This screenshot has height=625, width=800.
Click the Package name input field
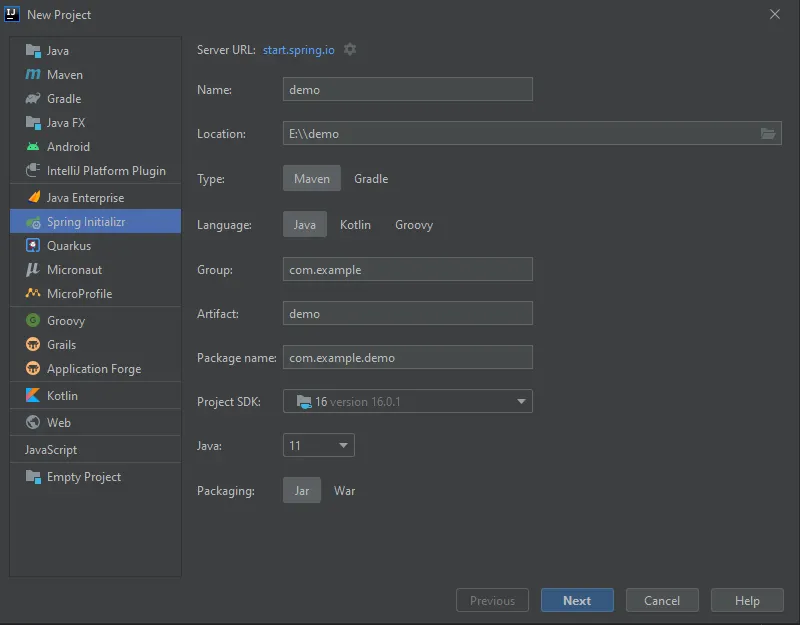[x=408, y=357]
